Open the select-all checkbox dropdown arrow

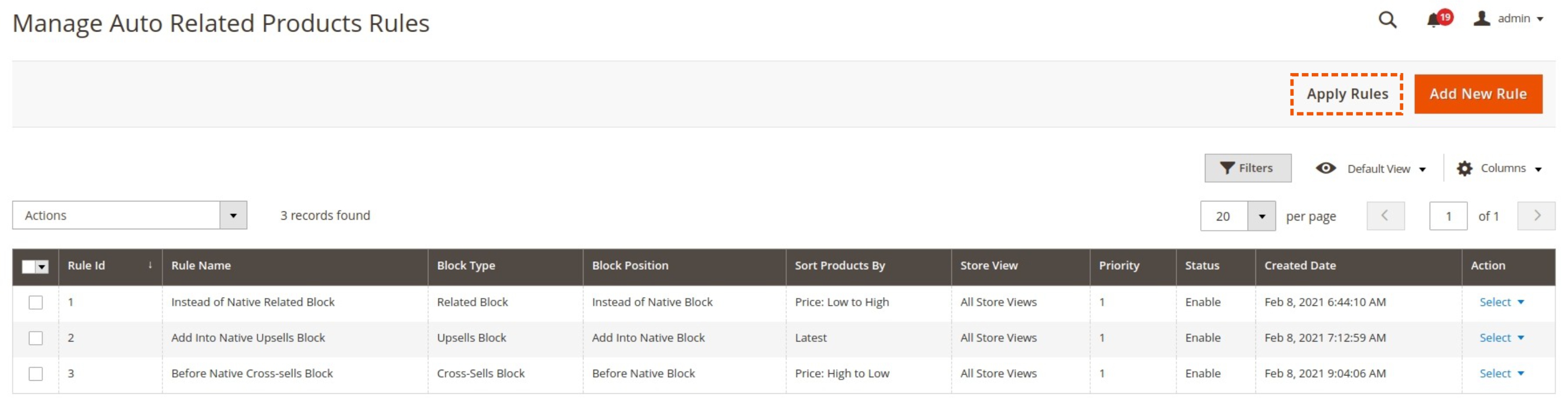(x=42, y=267)
